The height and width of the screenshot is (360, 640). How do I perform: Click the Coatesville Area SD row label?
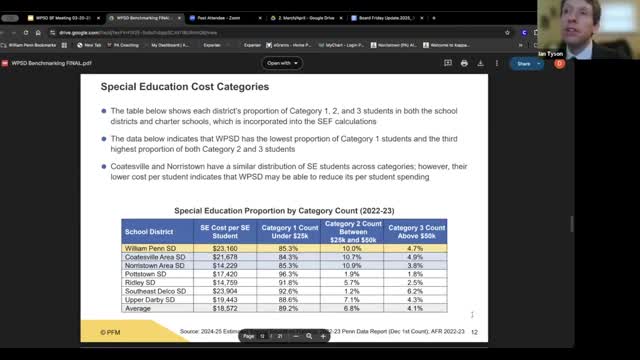click(155, 257)
